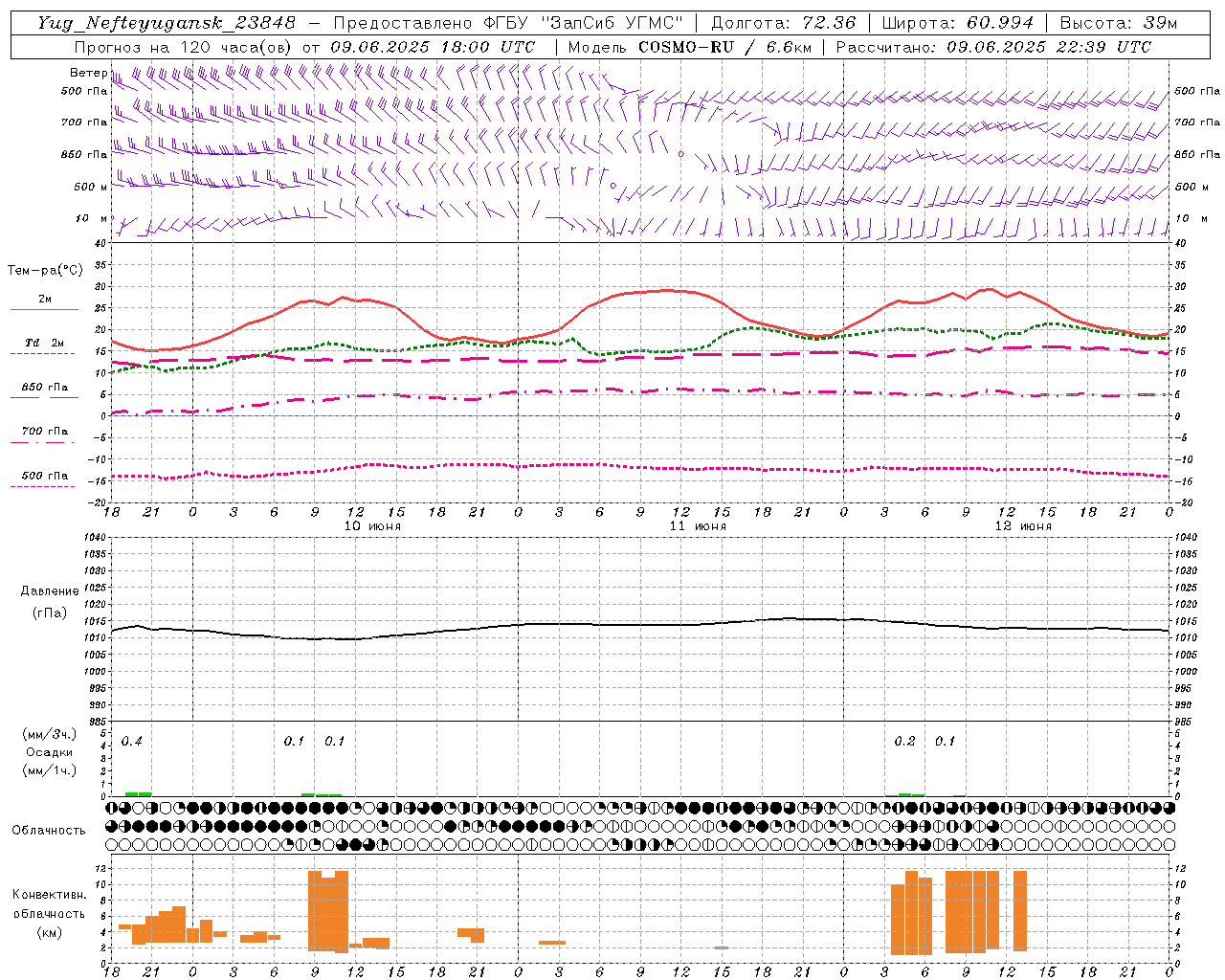
Task: Click the Td 2м dew point legend entry
Action: [44, 343]
